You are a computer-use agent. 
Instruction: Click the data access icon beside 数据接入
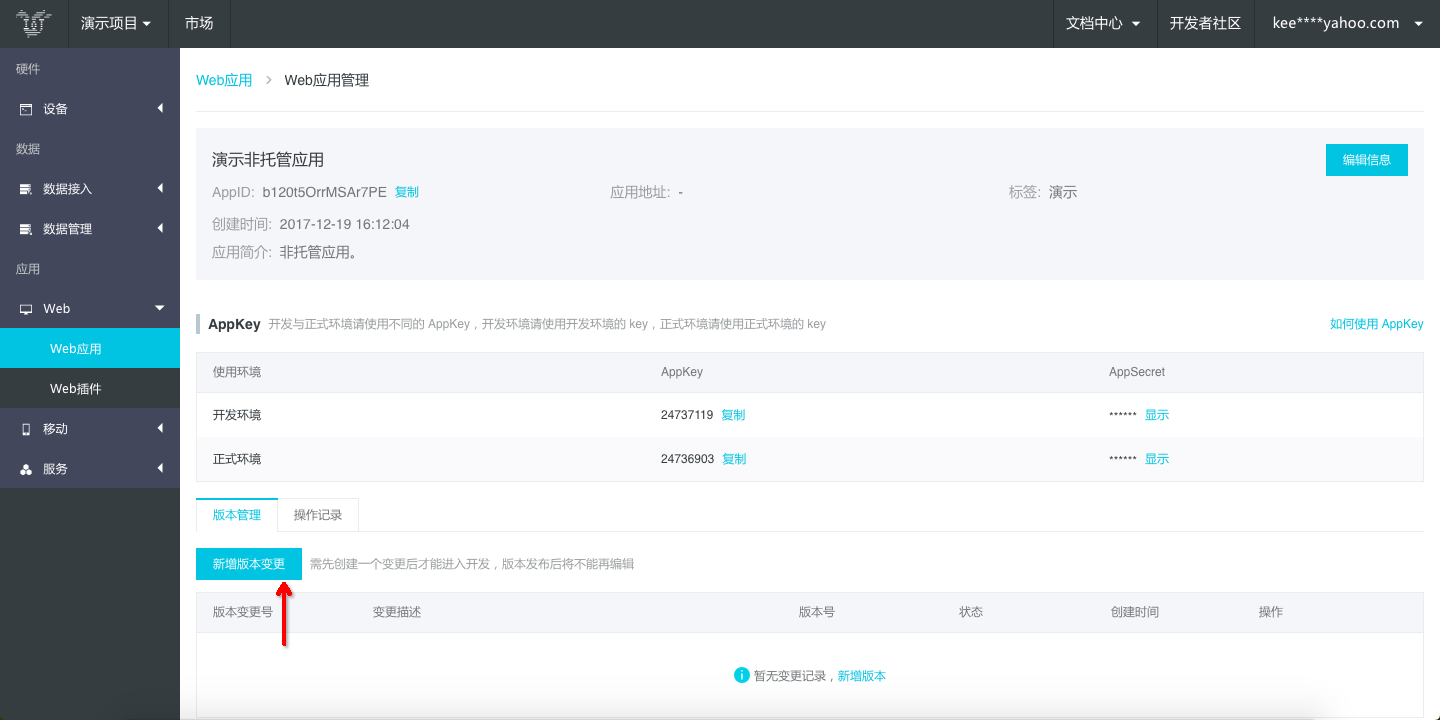tap(26, 189)
